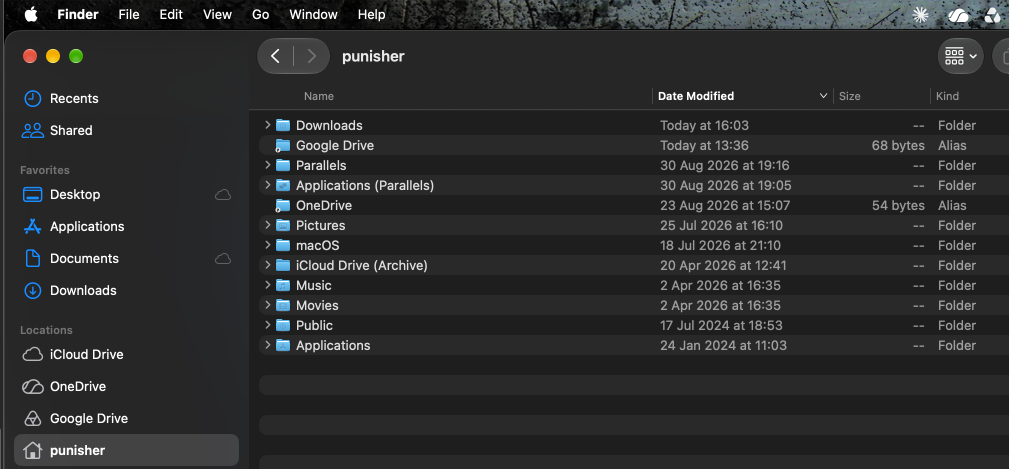Click the Desktop icon in Favorites
This screenshot has width=1009, height=469.
[x=32, y=194]
